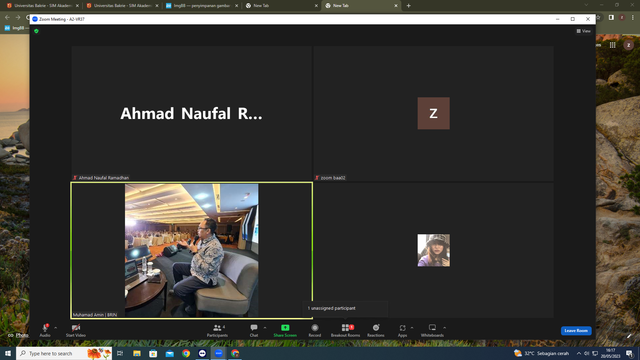Open Chrome's three-dot menu
Viewport: 640px width, 360px height.
(633, 18)
